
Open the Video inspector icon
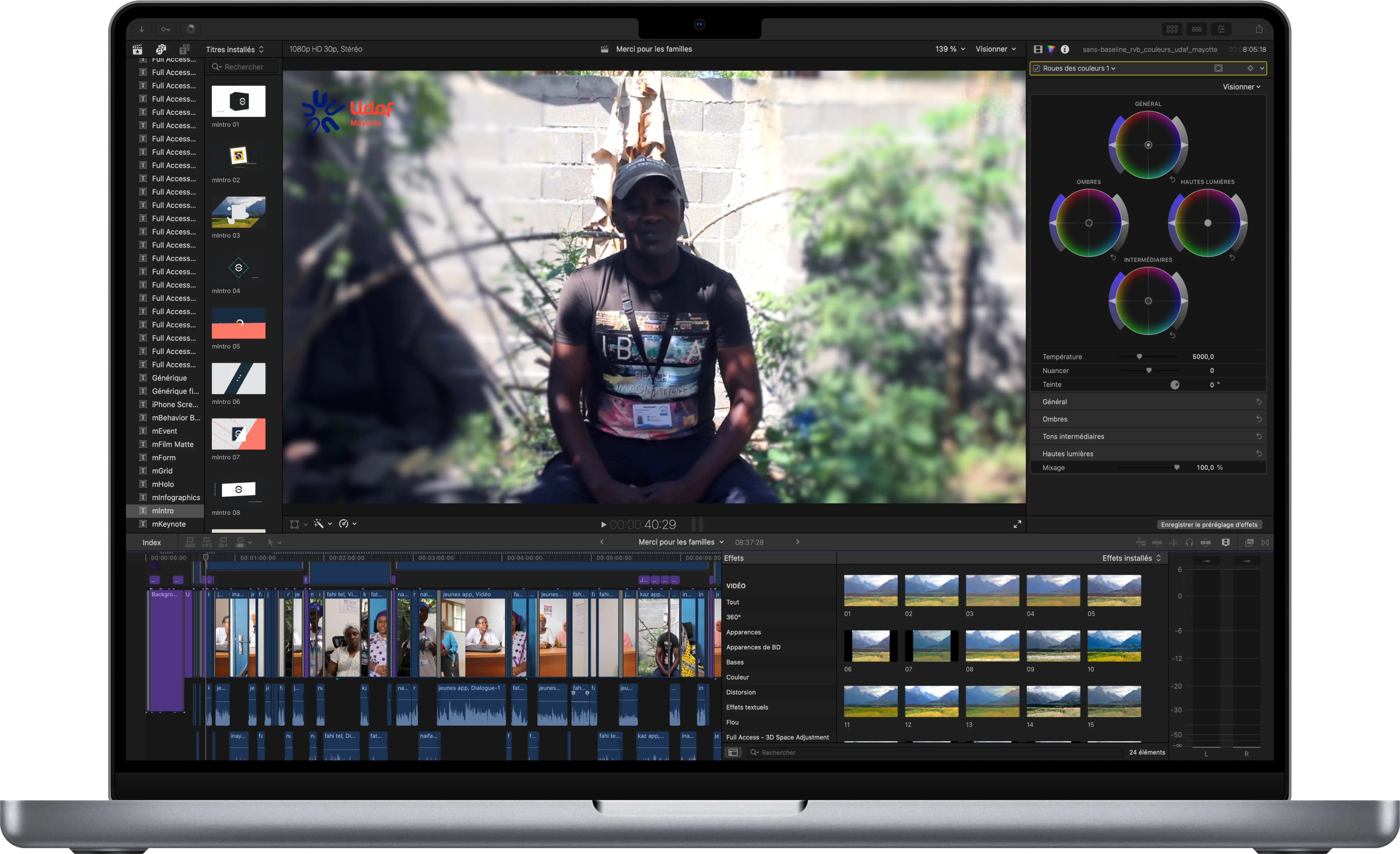pyautogui.click(x=1039, y=49)
